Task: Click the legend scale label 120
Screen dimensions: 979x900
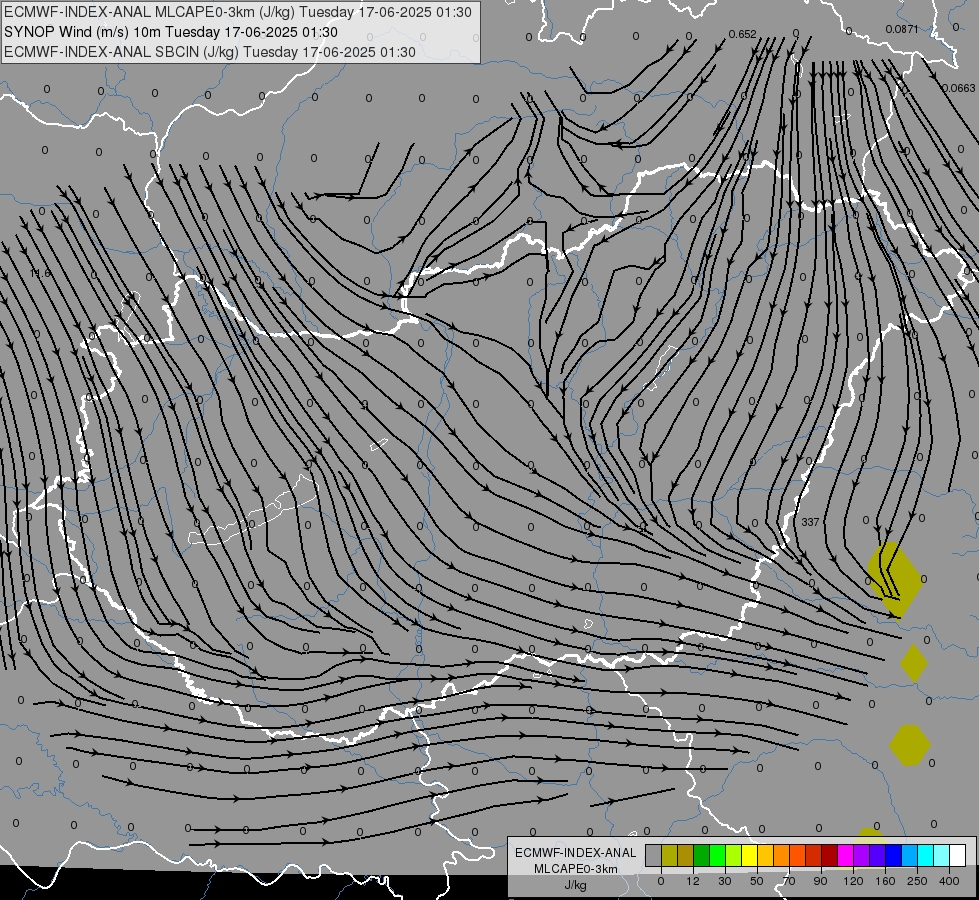Action: (x=854, y=881)
